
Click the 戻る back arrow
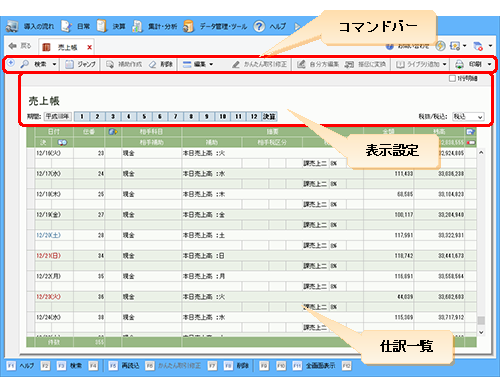13,46
